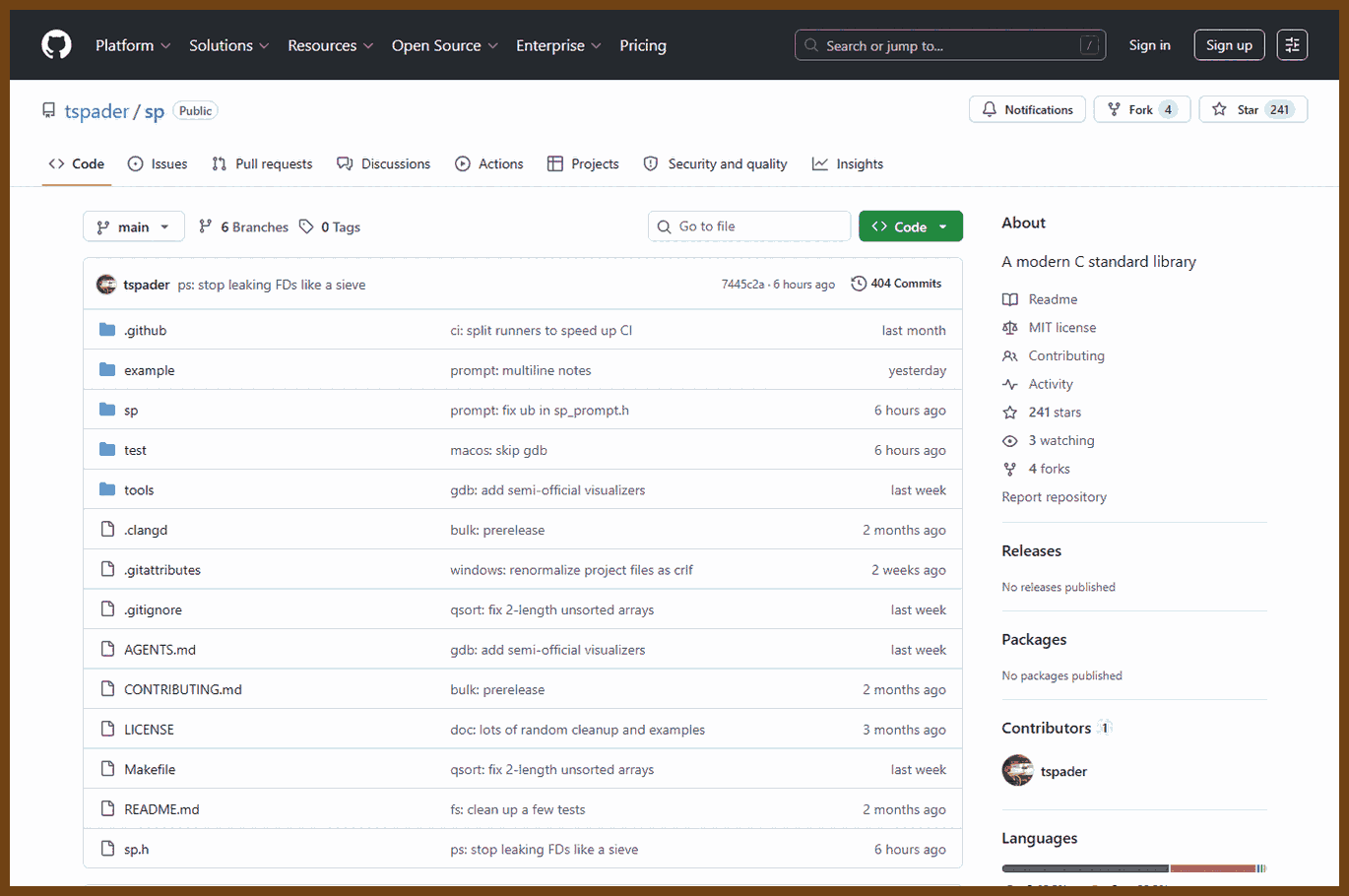Expand the green Code dropdown button
1349x896 pixels.
click(911, 226)
